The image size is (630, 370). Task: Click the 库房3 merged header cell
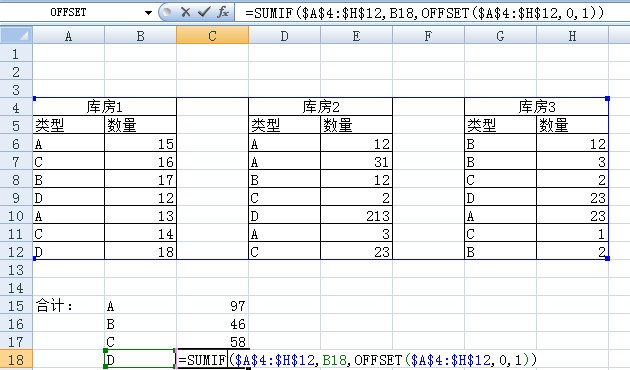pos(536,107)
